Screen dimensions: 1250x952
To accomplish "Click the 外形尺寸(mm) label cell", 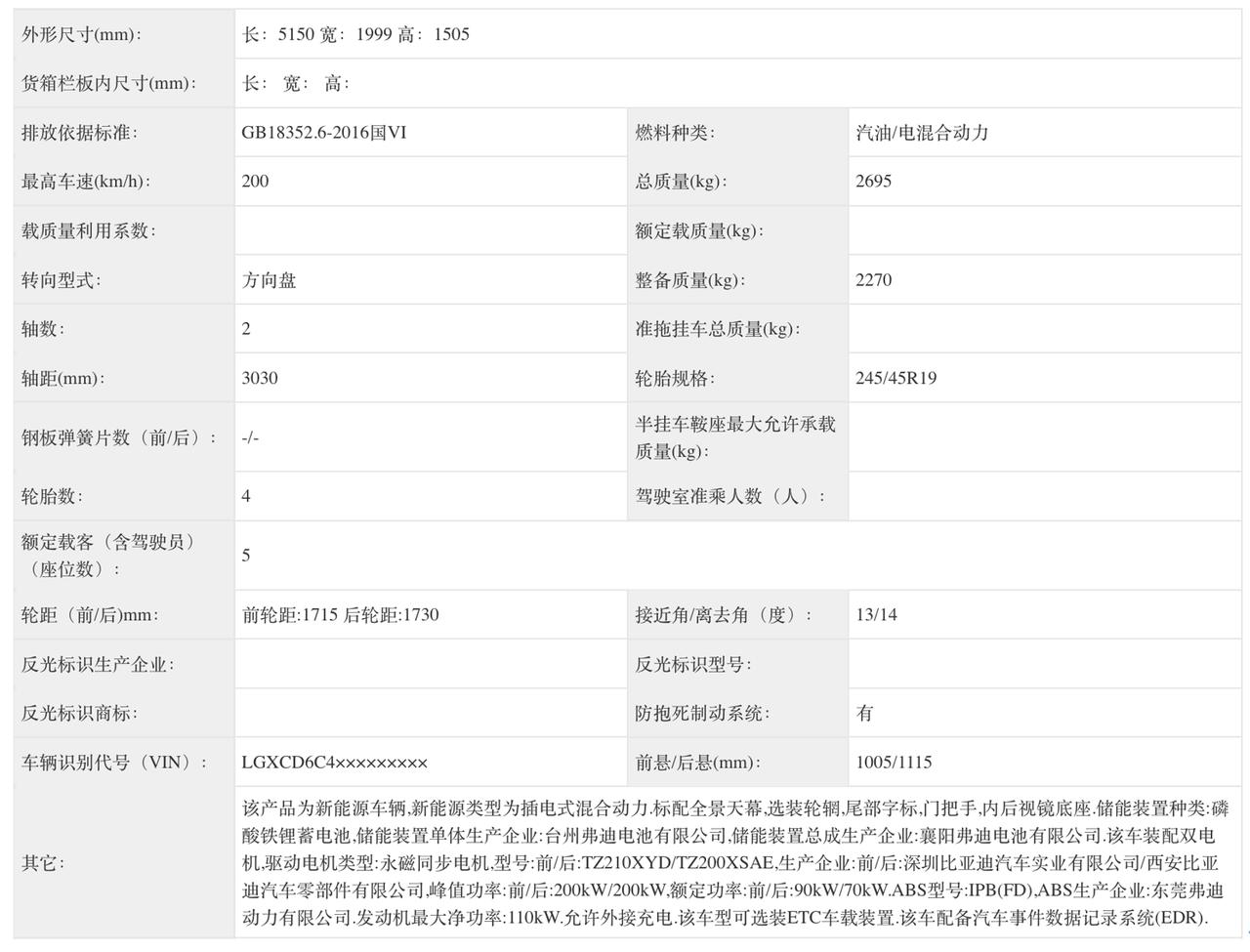I will [x=82, y=34].
